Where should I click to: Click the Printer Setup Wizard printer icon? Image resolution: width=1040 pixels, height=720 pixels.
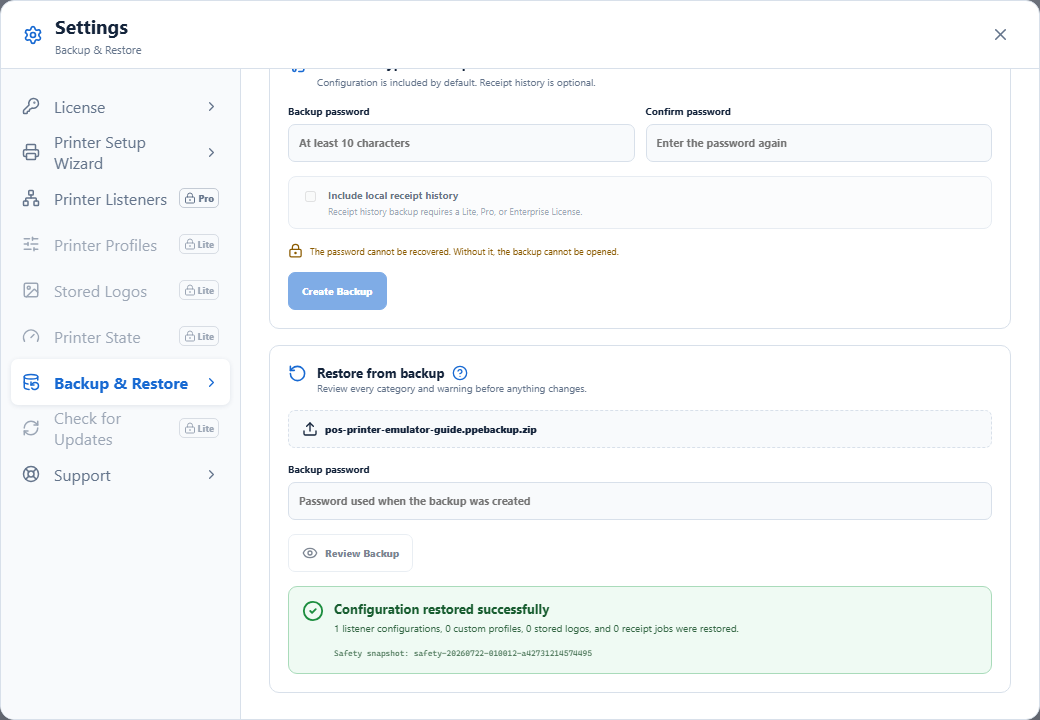coord(31,152)
